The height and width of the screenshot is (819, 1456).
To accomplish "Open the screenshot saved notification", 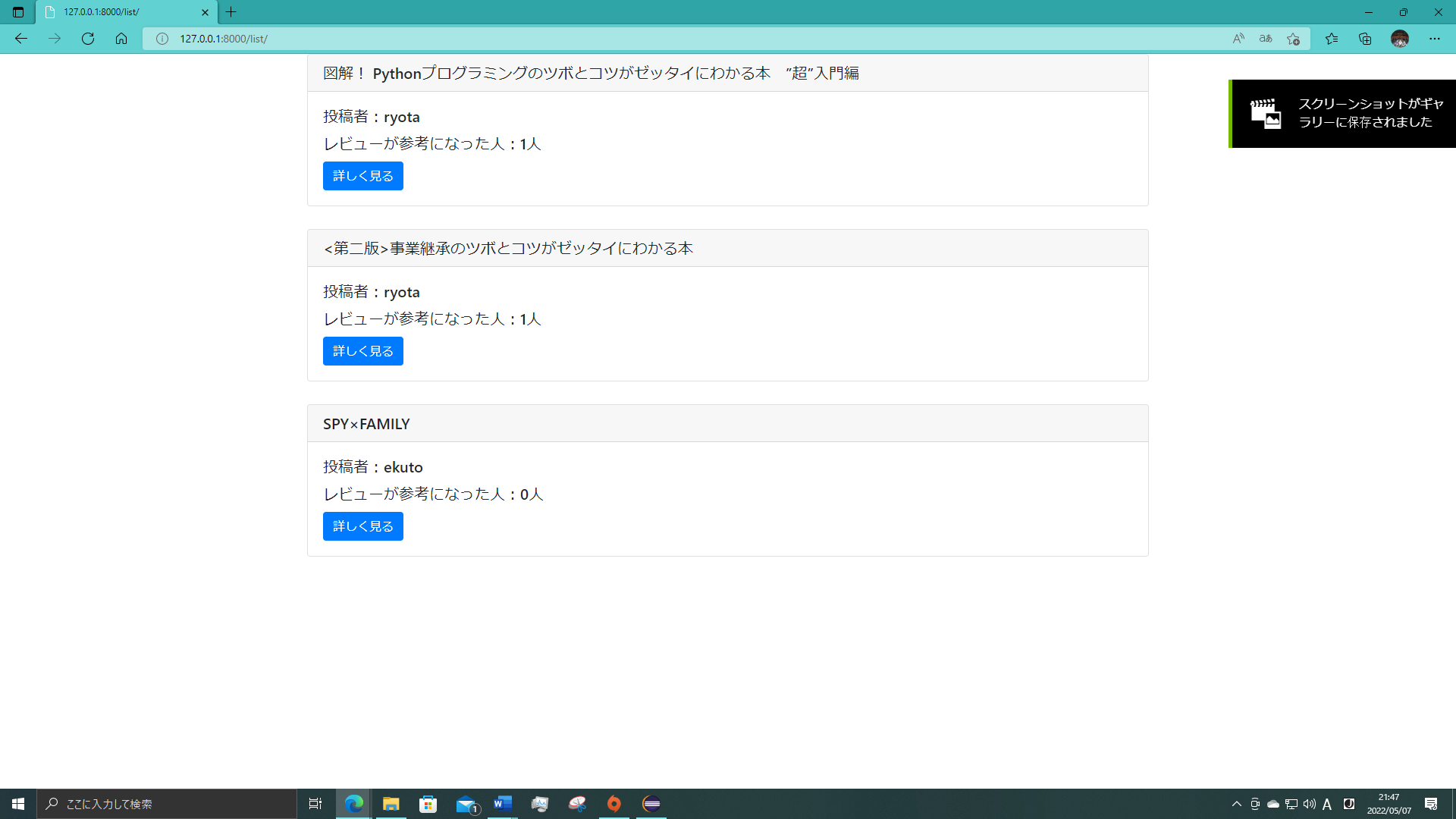I will (x=1342, y=114).
